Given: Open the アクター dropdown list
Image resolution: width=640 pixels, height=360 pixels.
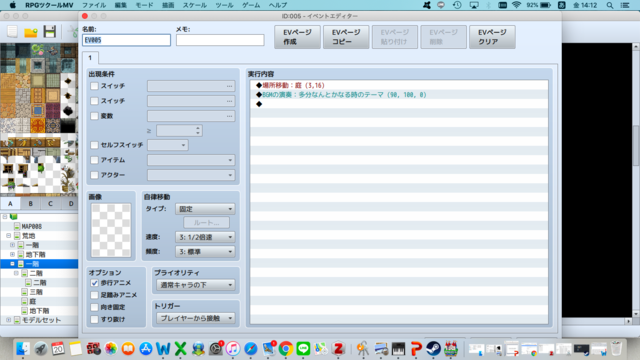Looking at the screenshot, I should click(x=191, y=175).
